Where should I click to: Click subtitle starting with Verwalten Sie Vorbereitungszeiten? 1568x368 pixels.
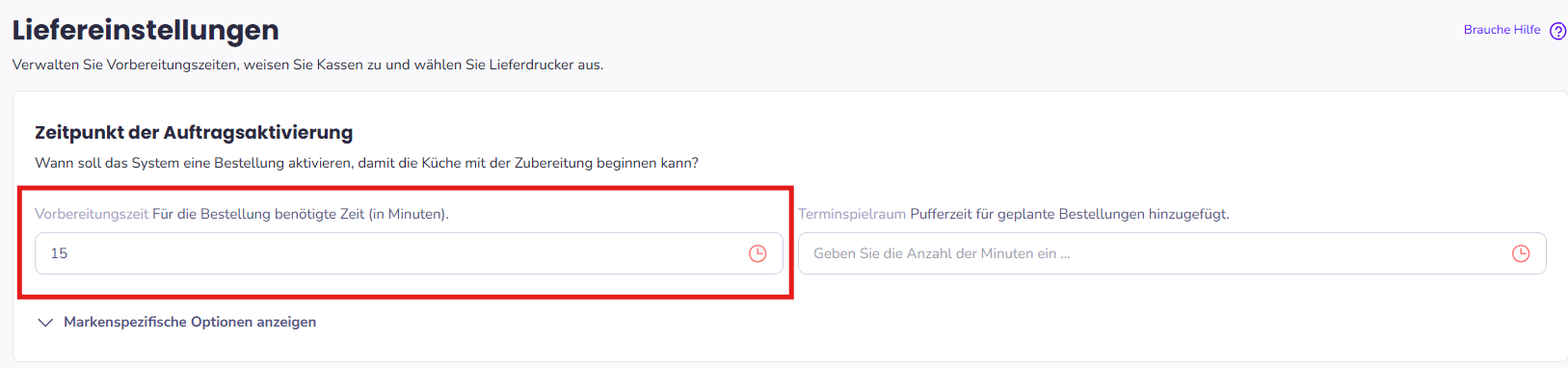click(x=307, y=65)
